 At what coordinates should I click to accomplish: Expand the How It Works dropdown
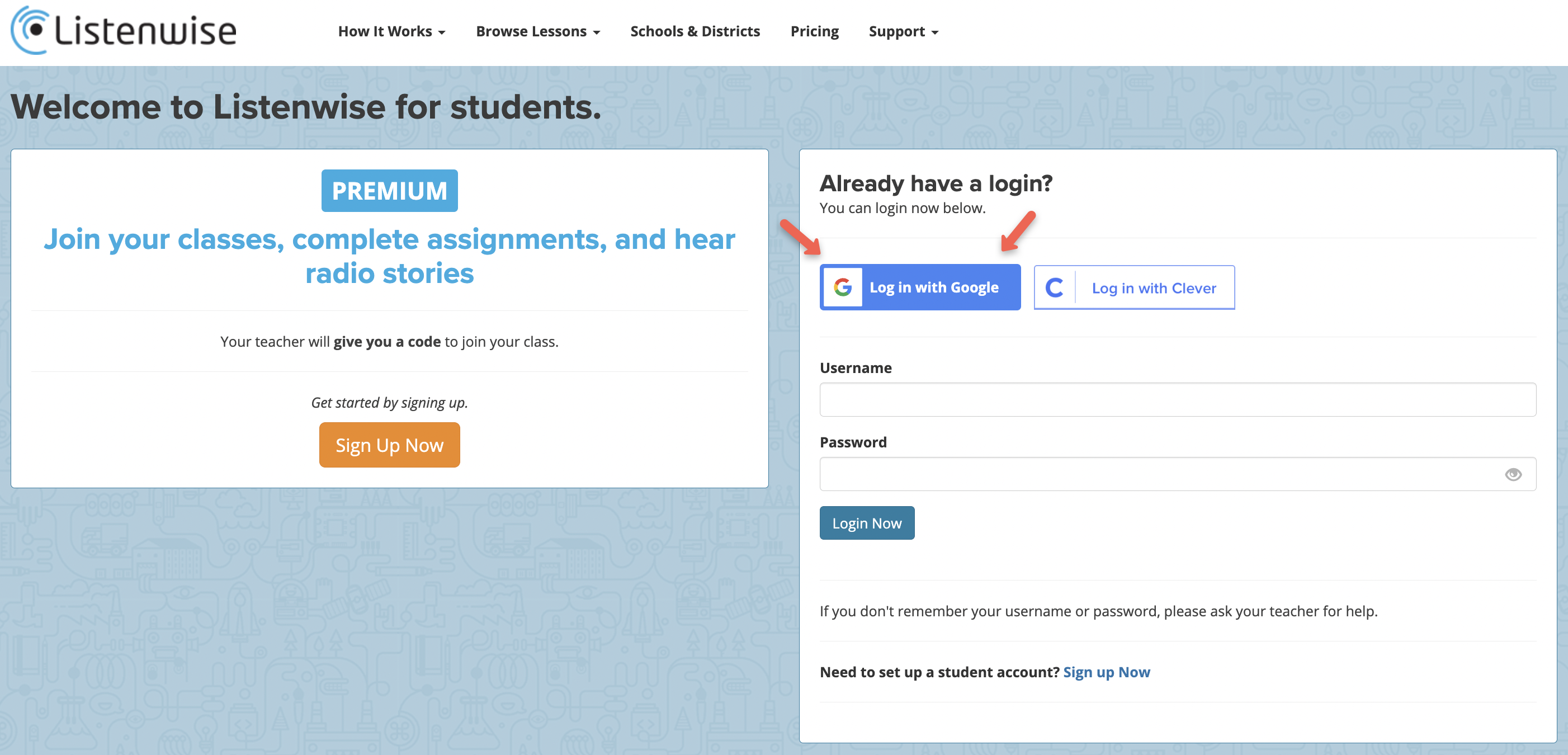390,30
